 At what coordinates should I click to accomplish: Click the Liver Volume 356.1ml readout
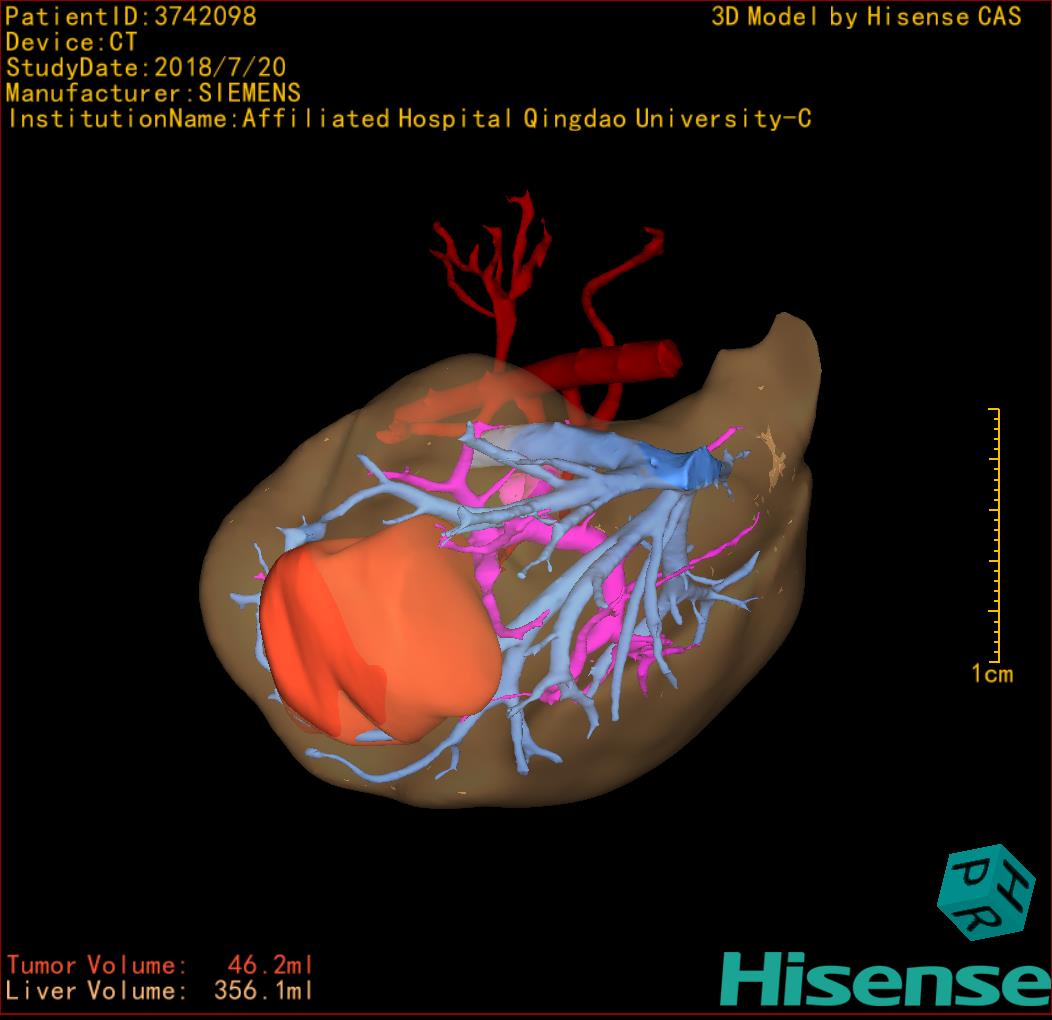(160, 990)
